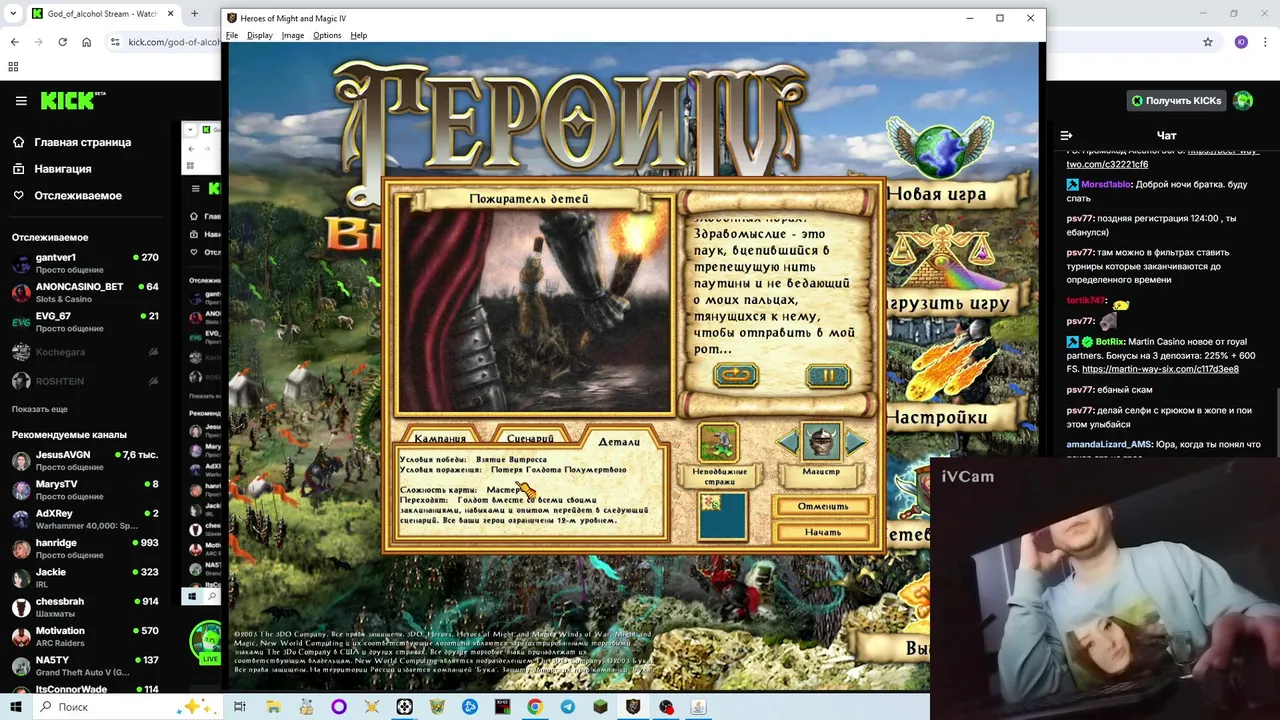Viewport: 1280px width, 720px height.
Task: Open gantver1 channel in sidebar
Action: tap(85, 264)
